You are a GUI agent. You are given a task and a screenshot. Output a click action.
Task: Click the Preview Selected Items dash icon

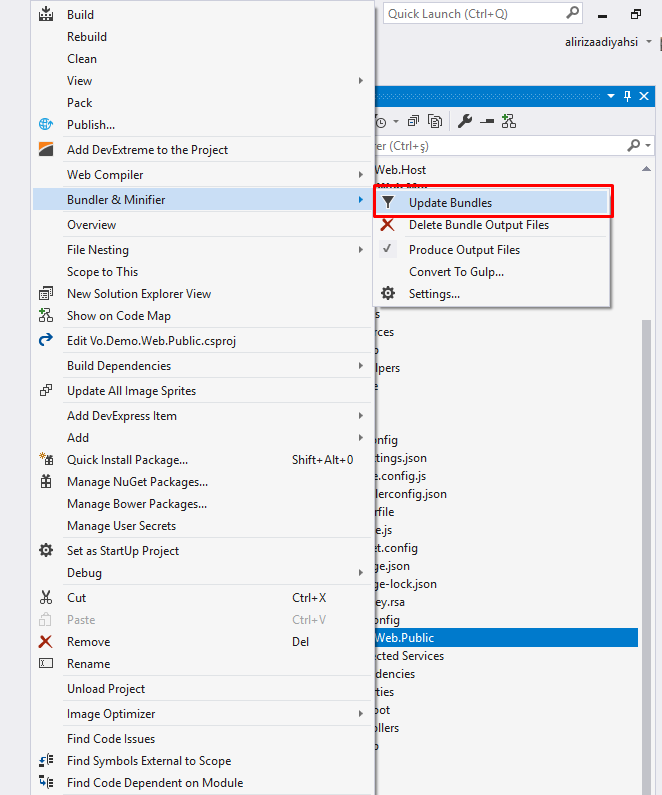point(487,121)
